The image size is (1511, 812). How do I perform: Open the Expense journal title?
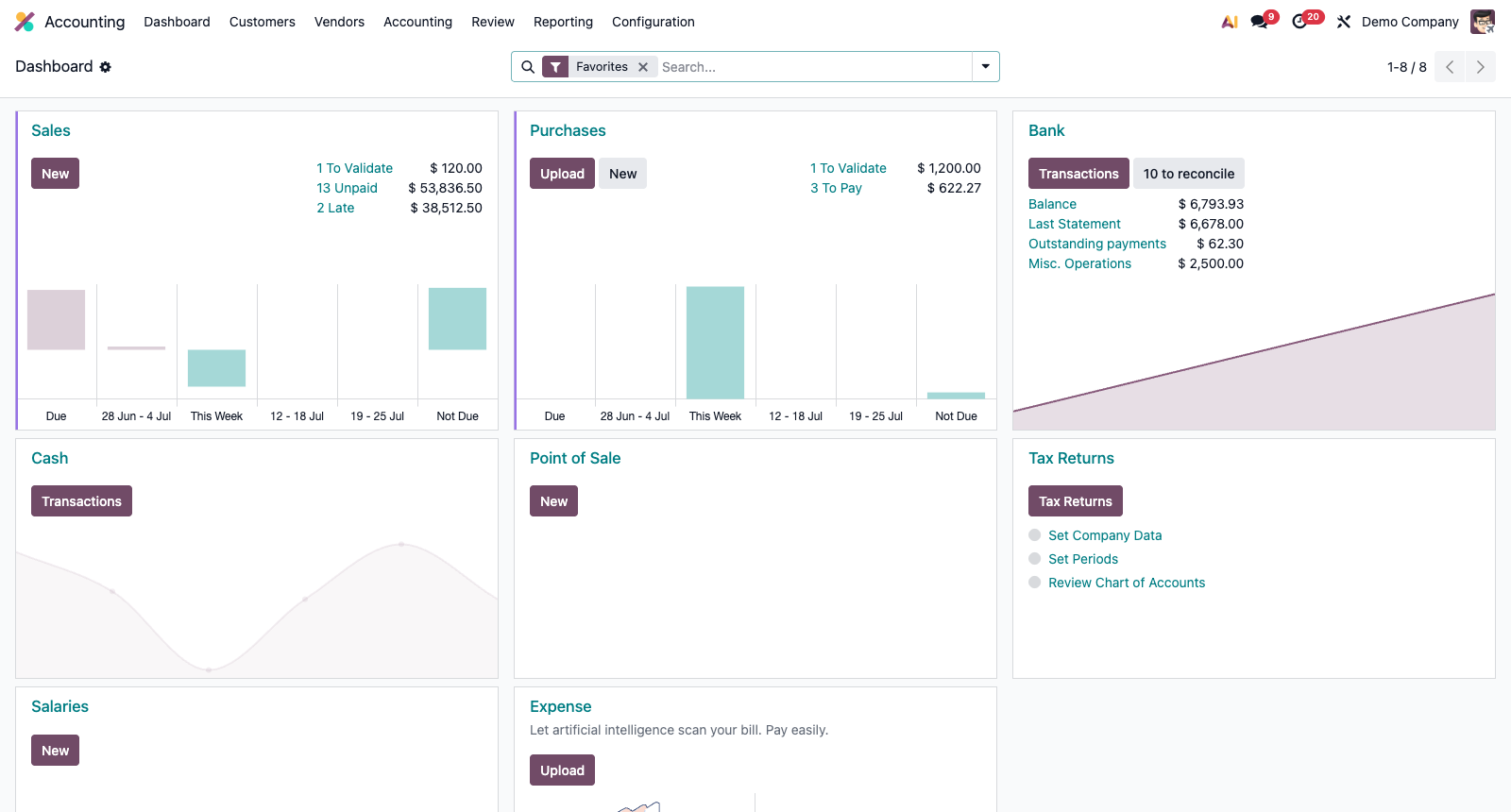click(560, 706)
